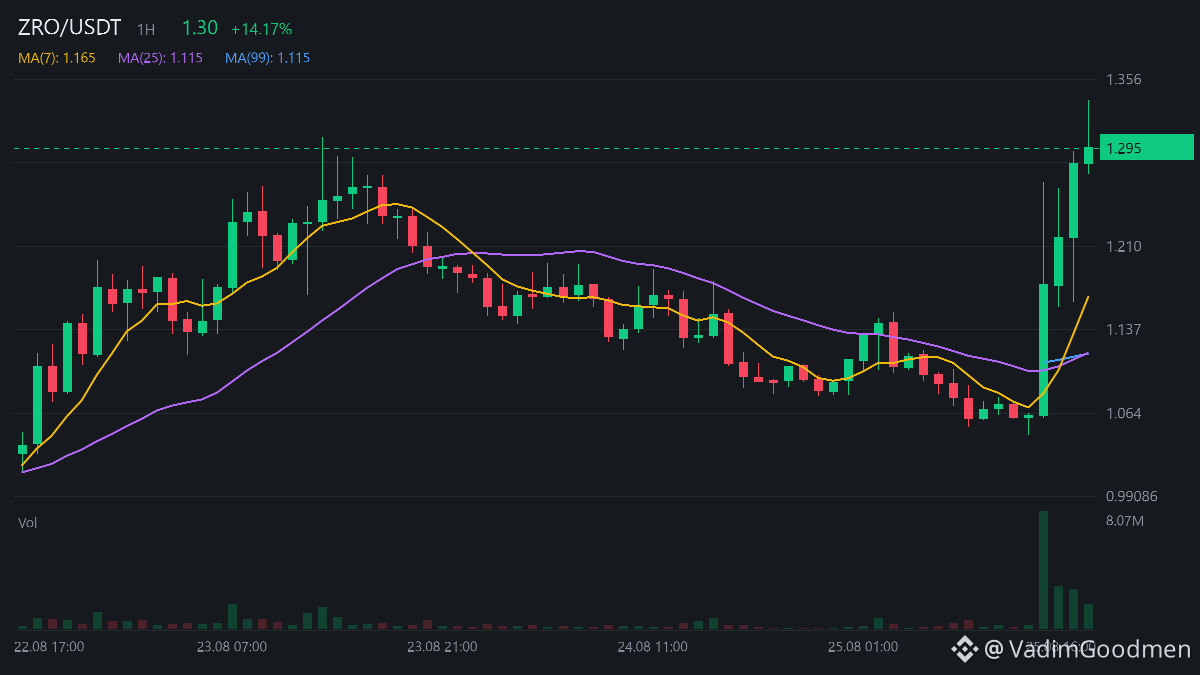Click the ZRO/USDT pair title

click(x=69, y=28)
